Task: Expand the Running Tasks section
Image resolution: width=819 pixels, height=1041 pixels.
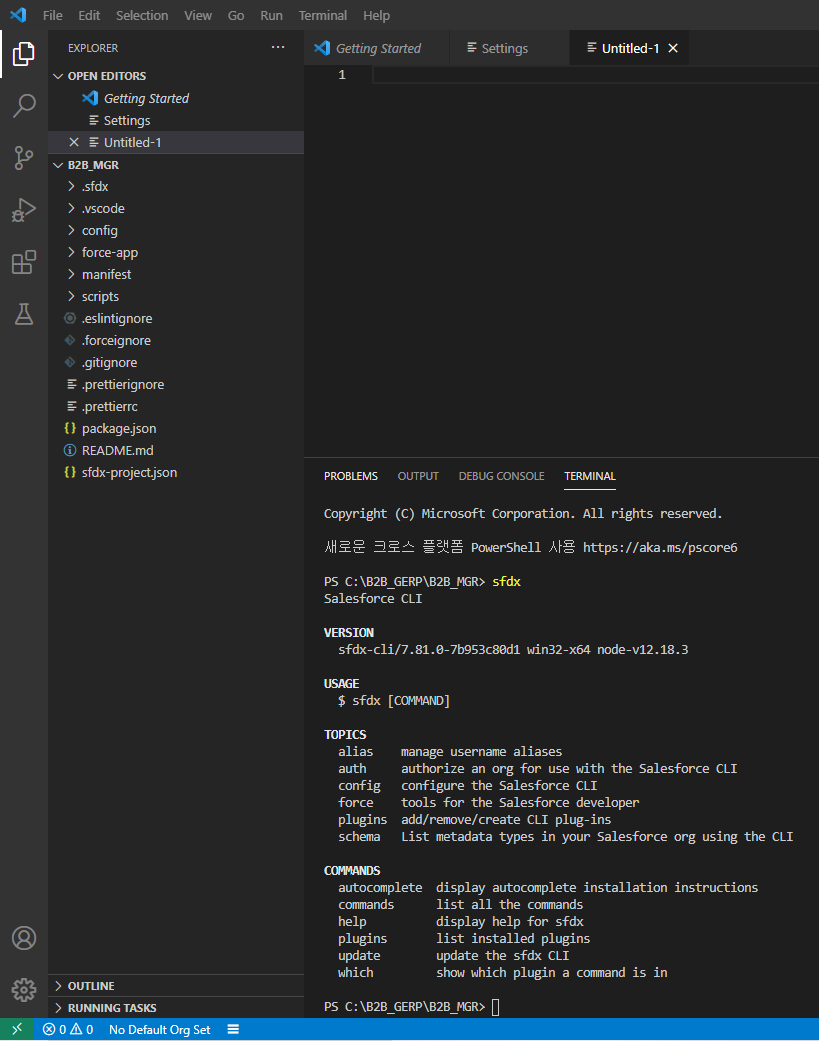Action: coord(58,1008)
